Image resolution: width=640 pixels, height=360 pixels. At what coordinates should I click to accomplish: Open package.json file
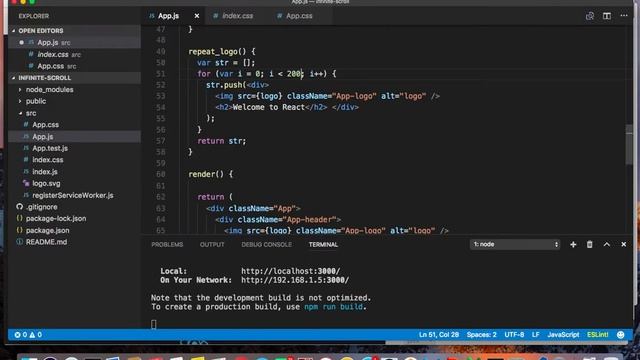[74, 231]
